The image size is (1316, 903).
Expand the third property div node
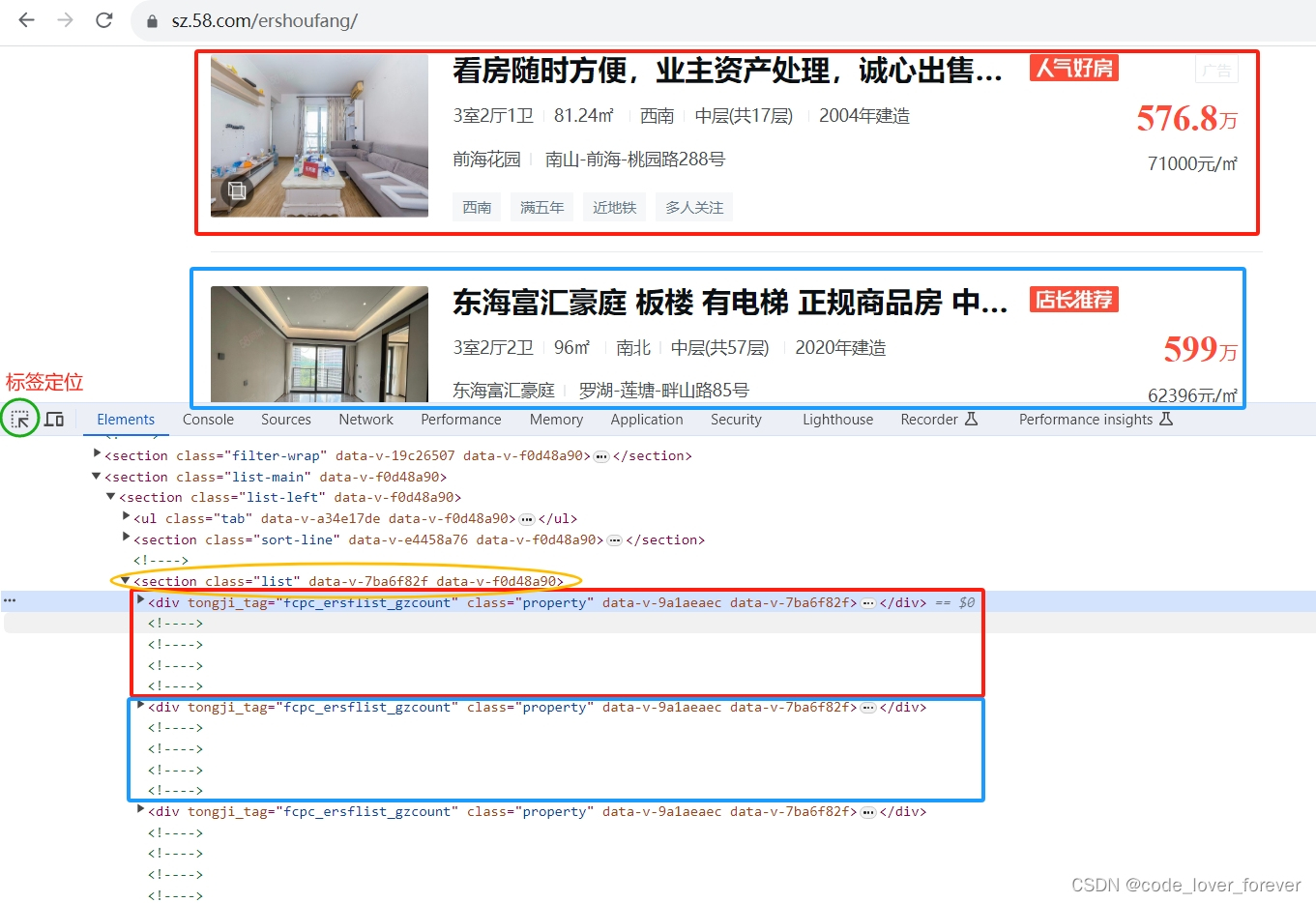click(x=140, y=809)
